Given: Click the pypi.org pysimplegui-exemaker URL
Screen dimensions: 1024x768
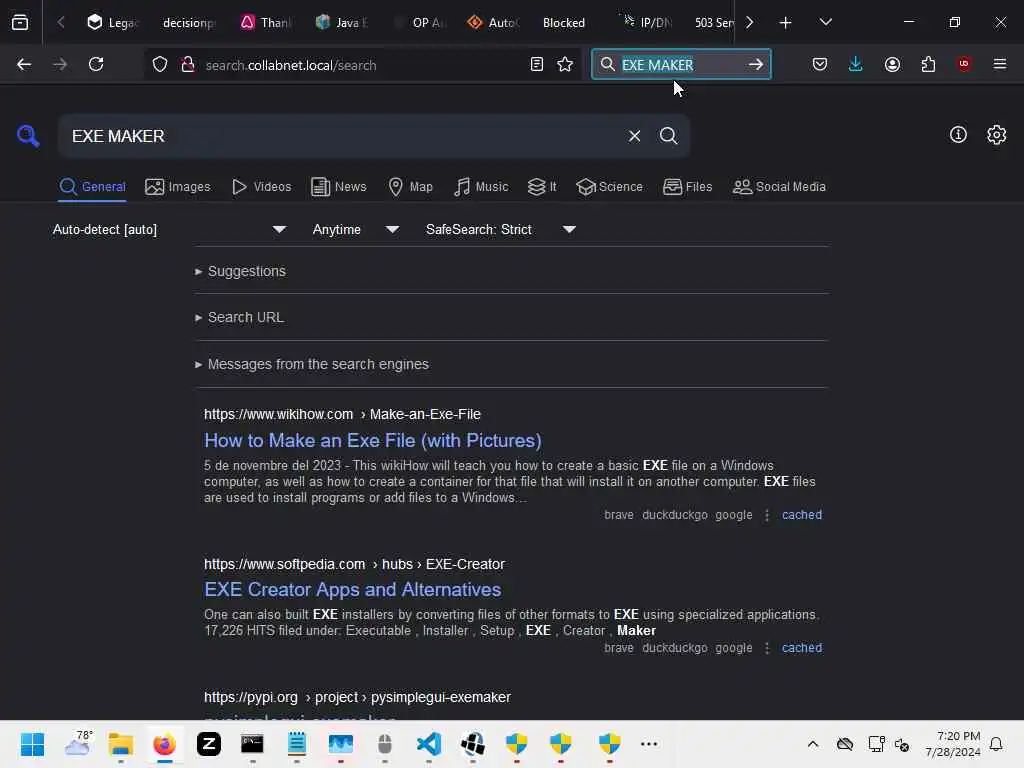Looking at the screenshot, I should coord(357,697).
